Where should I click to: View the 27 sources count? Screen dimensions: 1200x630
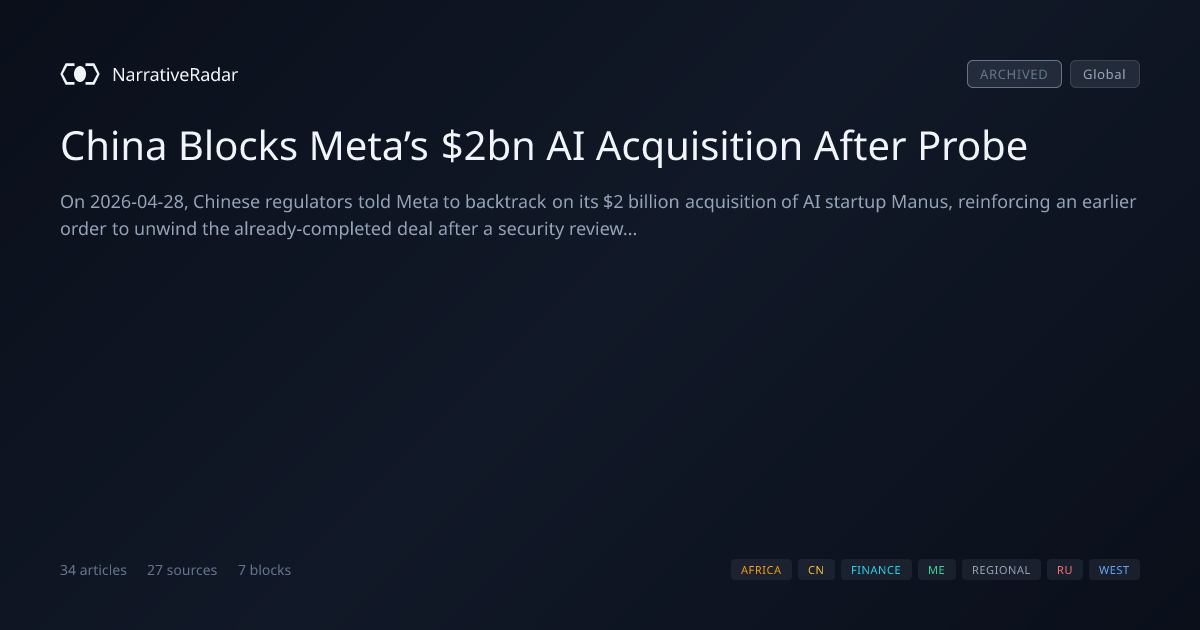pos(182,570)
